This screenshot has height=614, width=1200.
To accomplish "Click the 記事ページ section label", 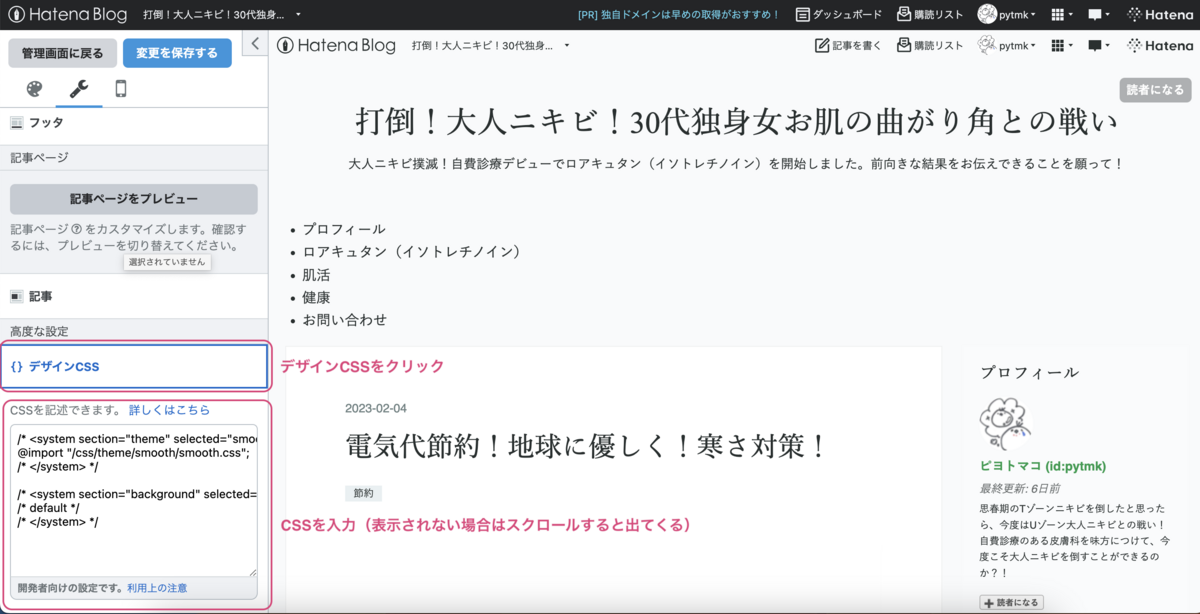I will click(39, 158).
